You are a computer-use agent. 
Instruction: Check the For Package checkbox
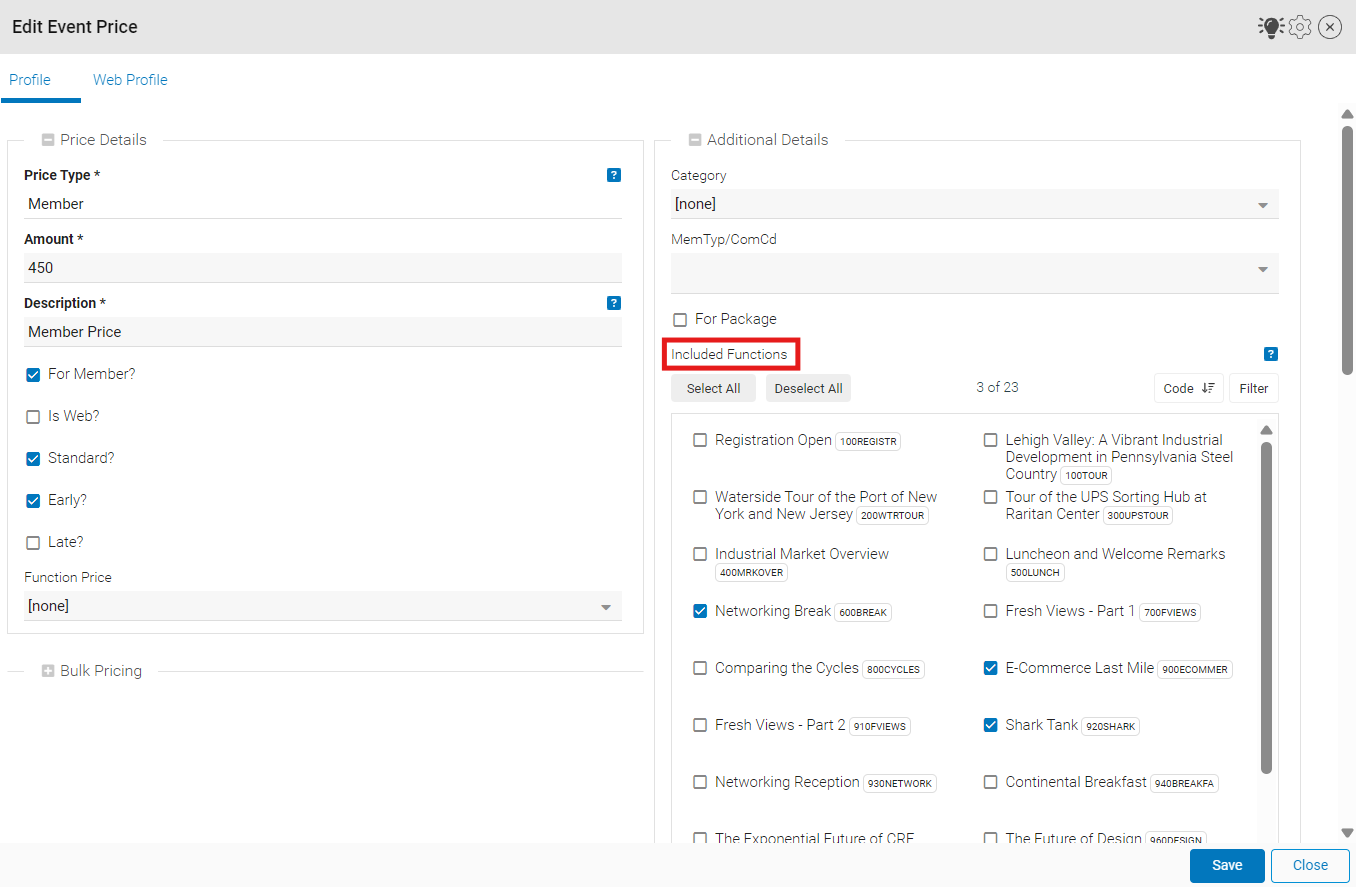[680, 320]
